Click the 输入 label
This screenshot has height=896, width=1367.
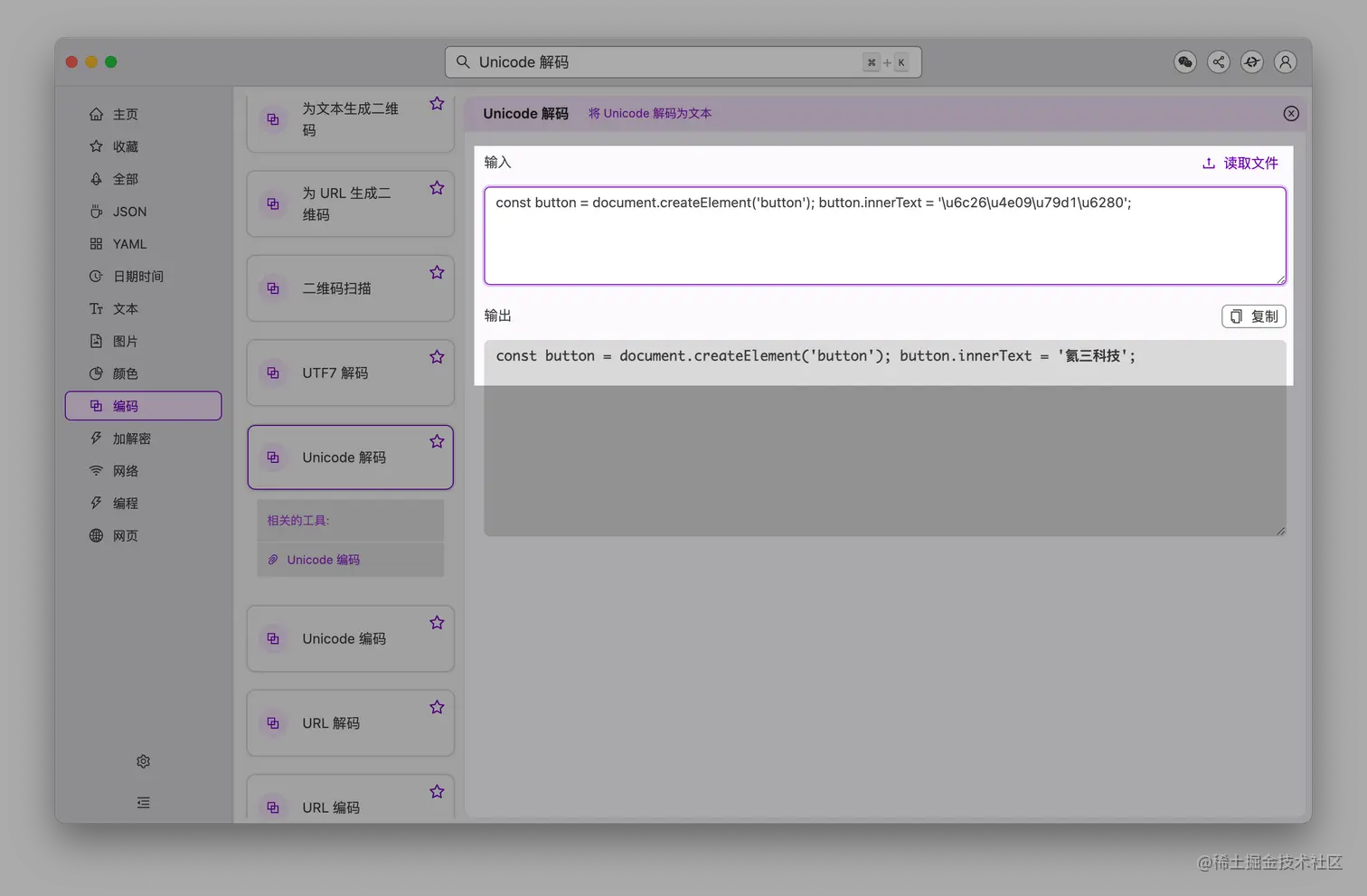497,163
